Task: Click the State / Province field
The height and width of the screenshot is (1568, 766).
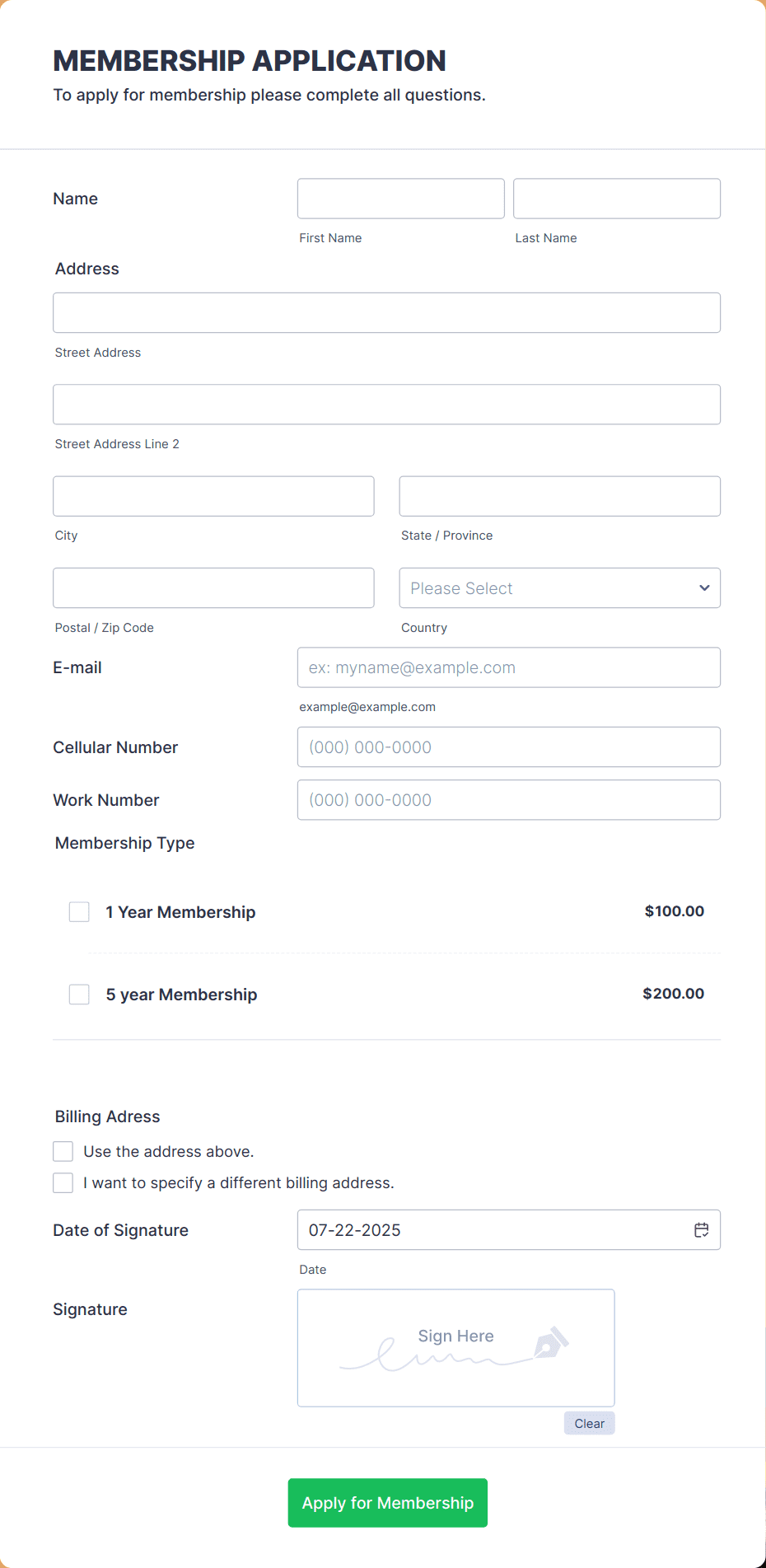Action: [559, 495]
